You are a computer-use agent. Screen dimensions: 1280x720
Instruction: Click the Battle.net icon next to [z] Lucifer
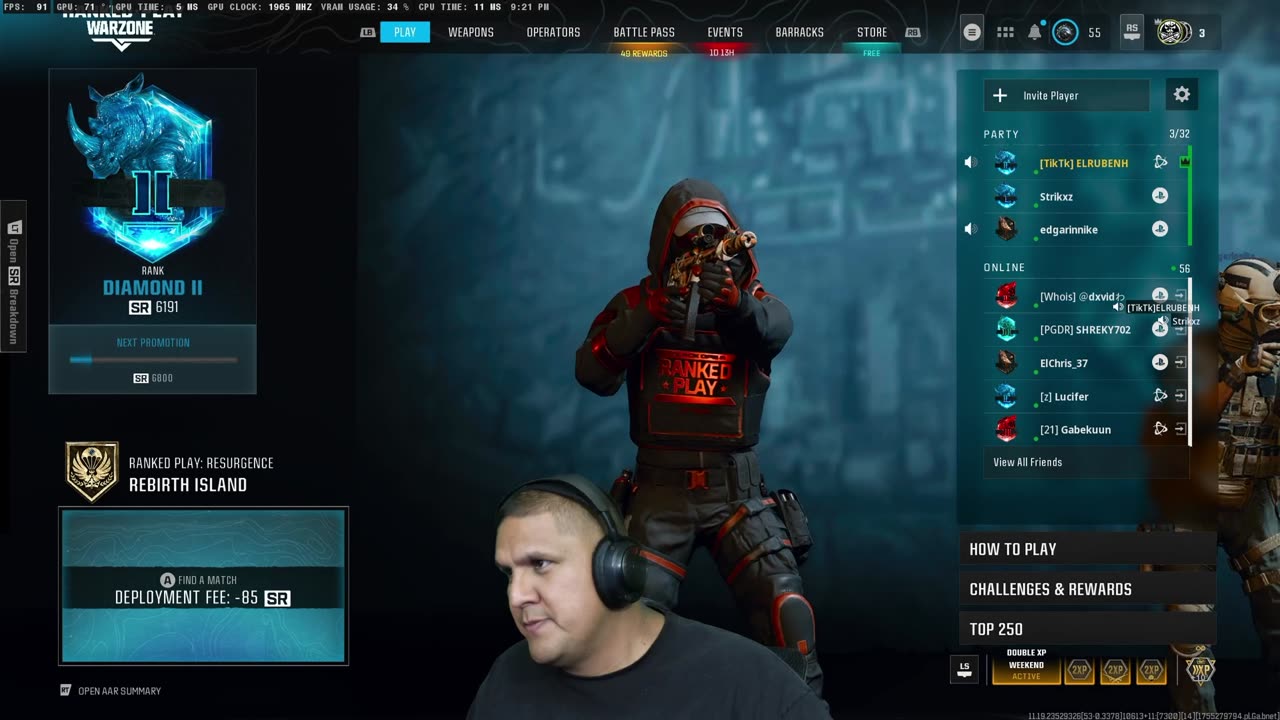pos(1160,396)
